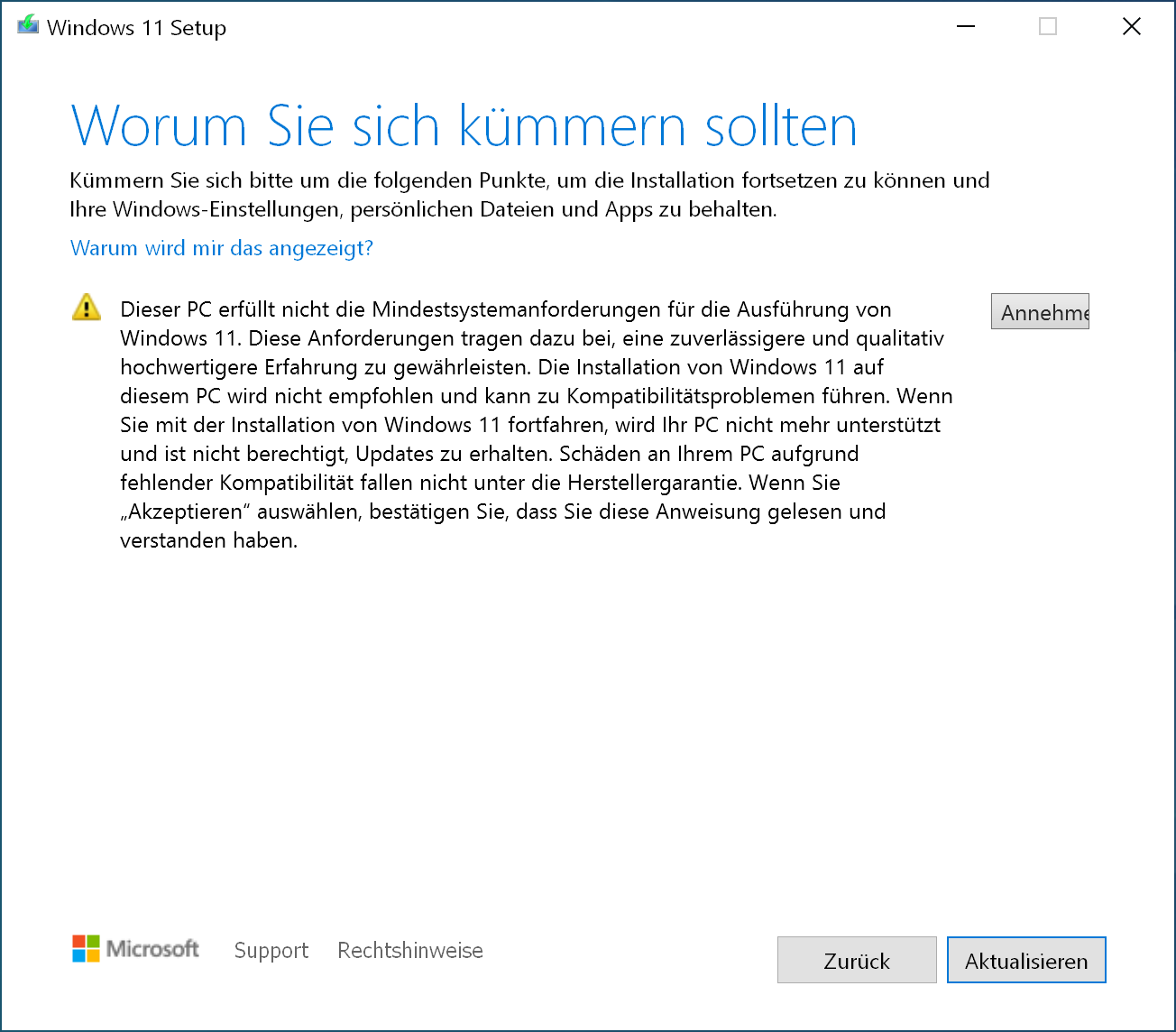Click the Microsoft logo

[x=136, y=949]
